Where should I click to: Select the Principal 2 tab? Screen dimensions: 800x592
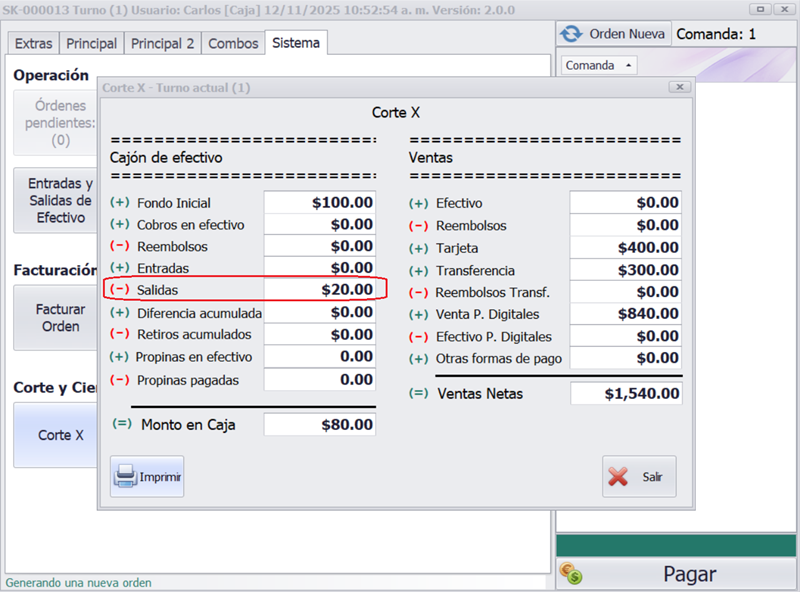(x=162, y=44)
